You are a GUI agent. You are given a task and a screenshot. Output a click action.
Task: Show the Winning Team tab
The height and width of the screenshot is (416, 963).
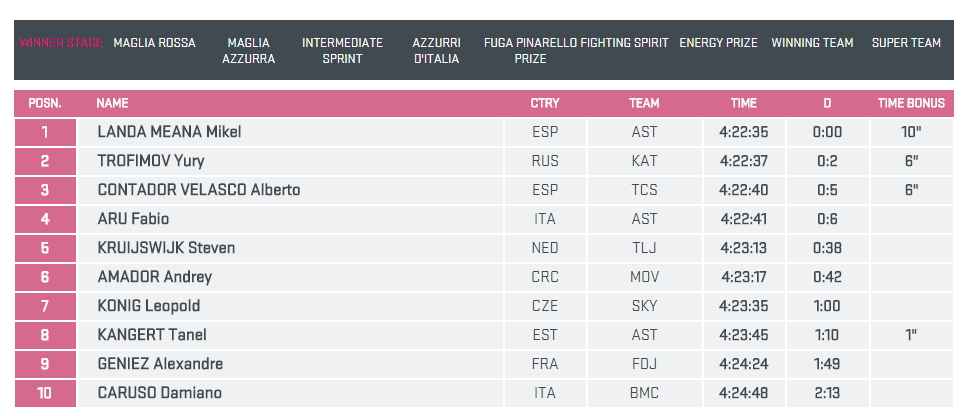tap(812, 44)
